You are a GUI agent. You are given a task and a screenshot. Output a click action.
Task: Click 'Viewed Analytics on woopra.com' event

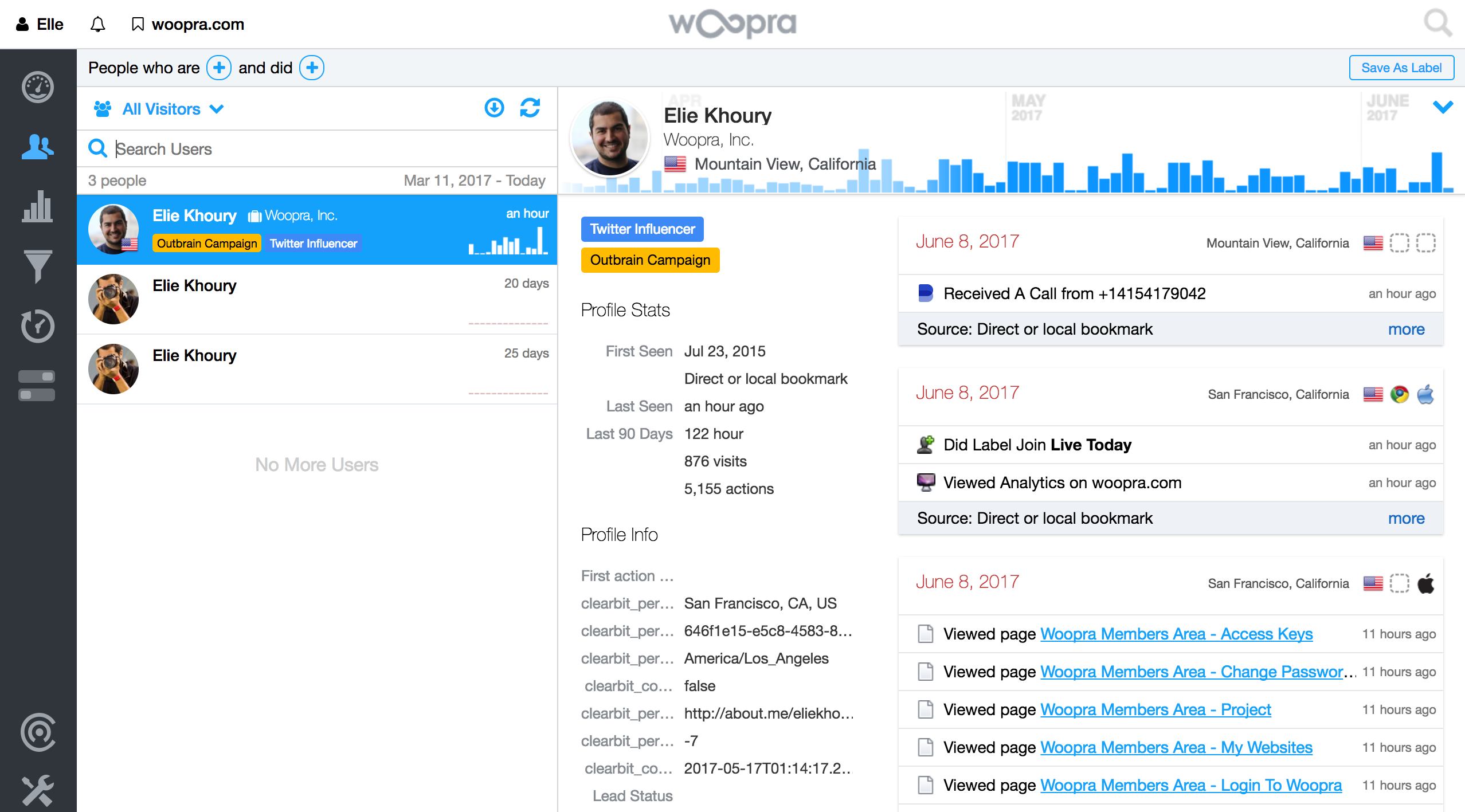[x=1062, y=483]
